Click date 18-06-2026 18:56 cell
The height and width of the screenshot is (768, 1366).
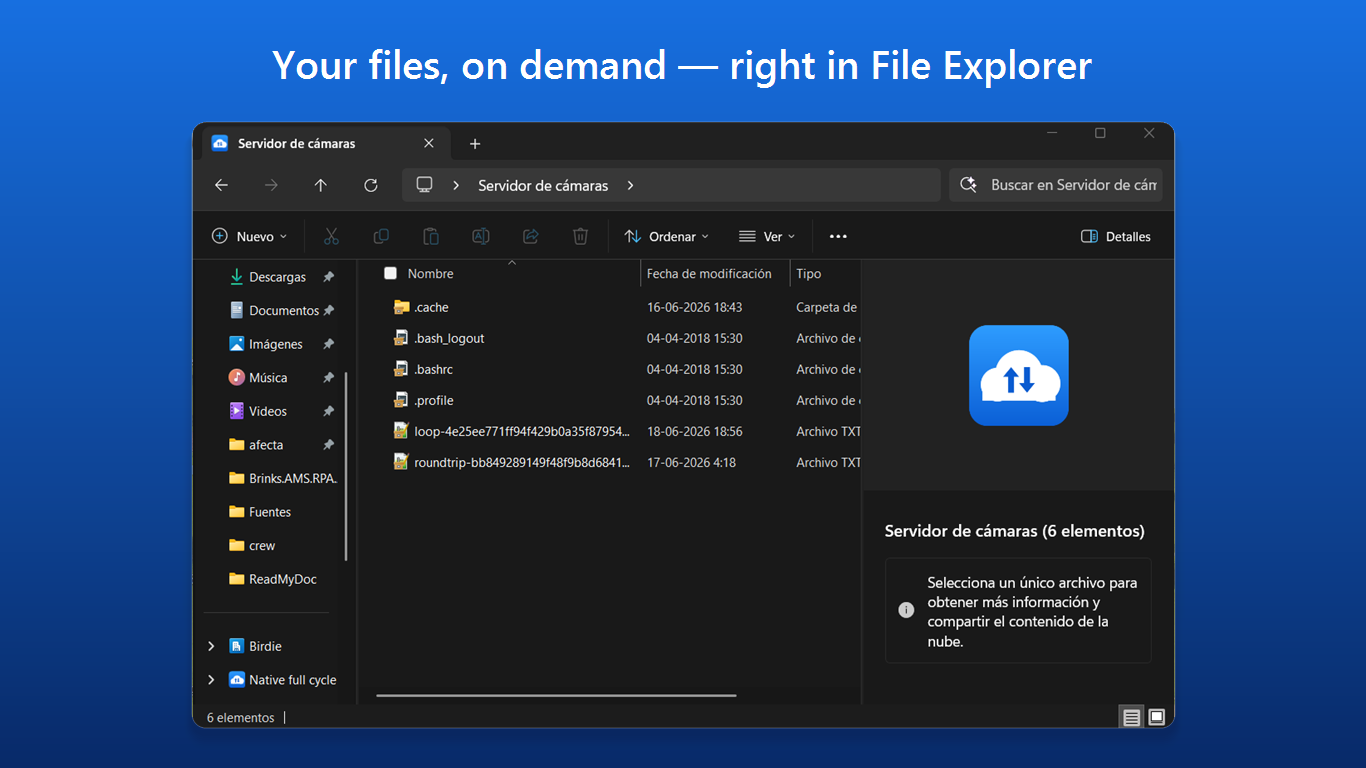pos(695,431)
